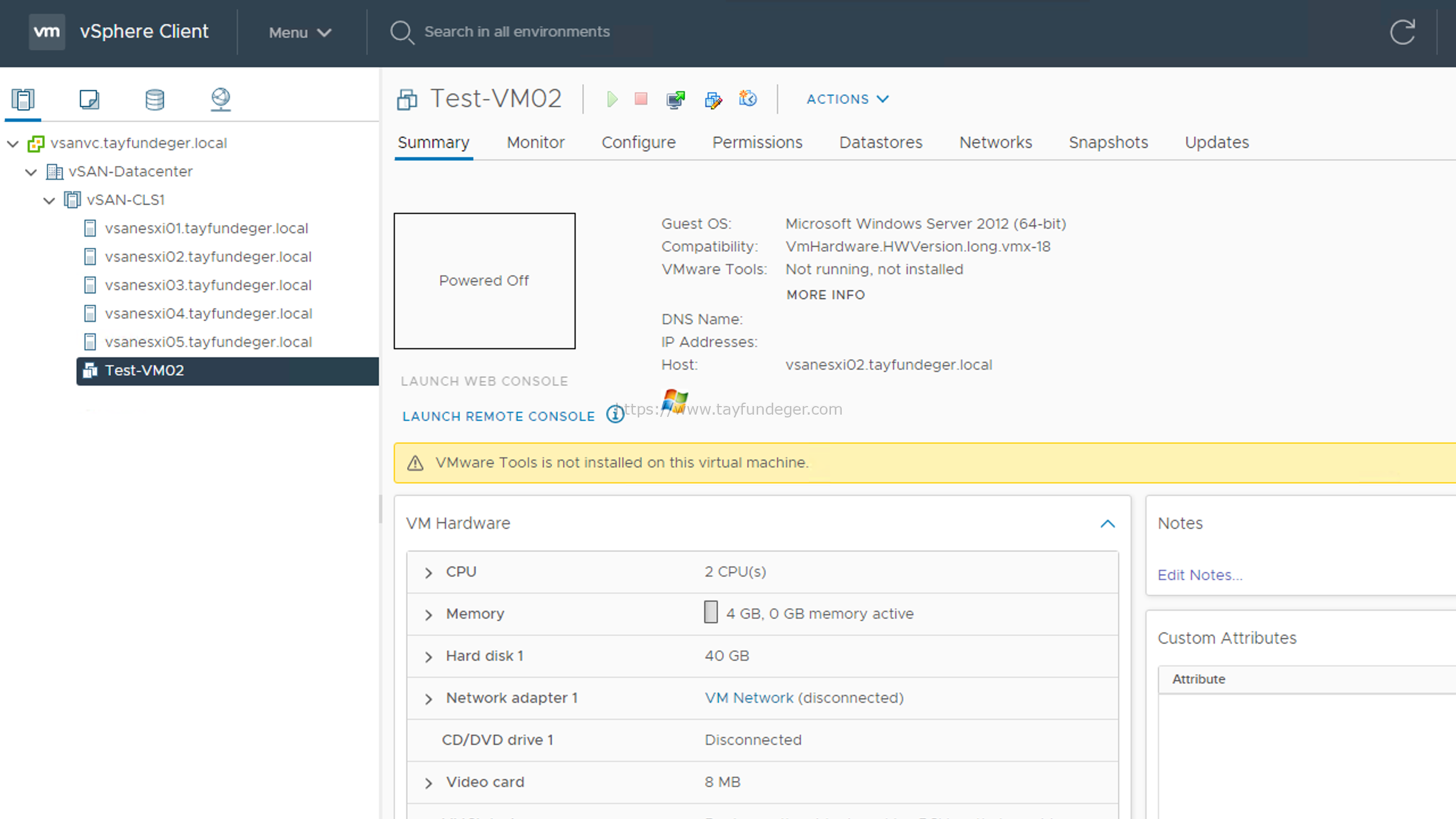Open Hosts and Clusters inventory view
The image size is (1456, 819).
23,100
